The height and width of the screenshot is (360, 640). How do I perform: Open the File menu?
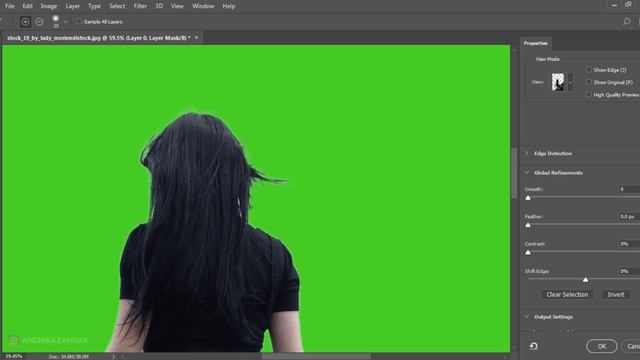(x=10, y=6)
